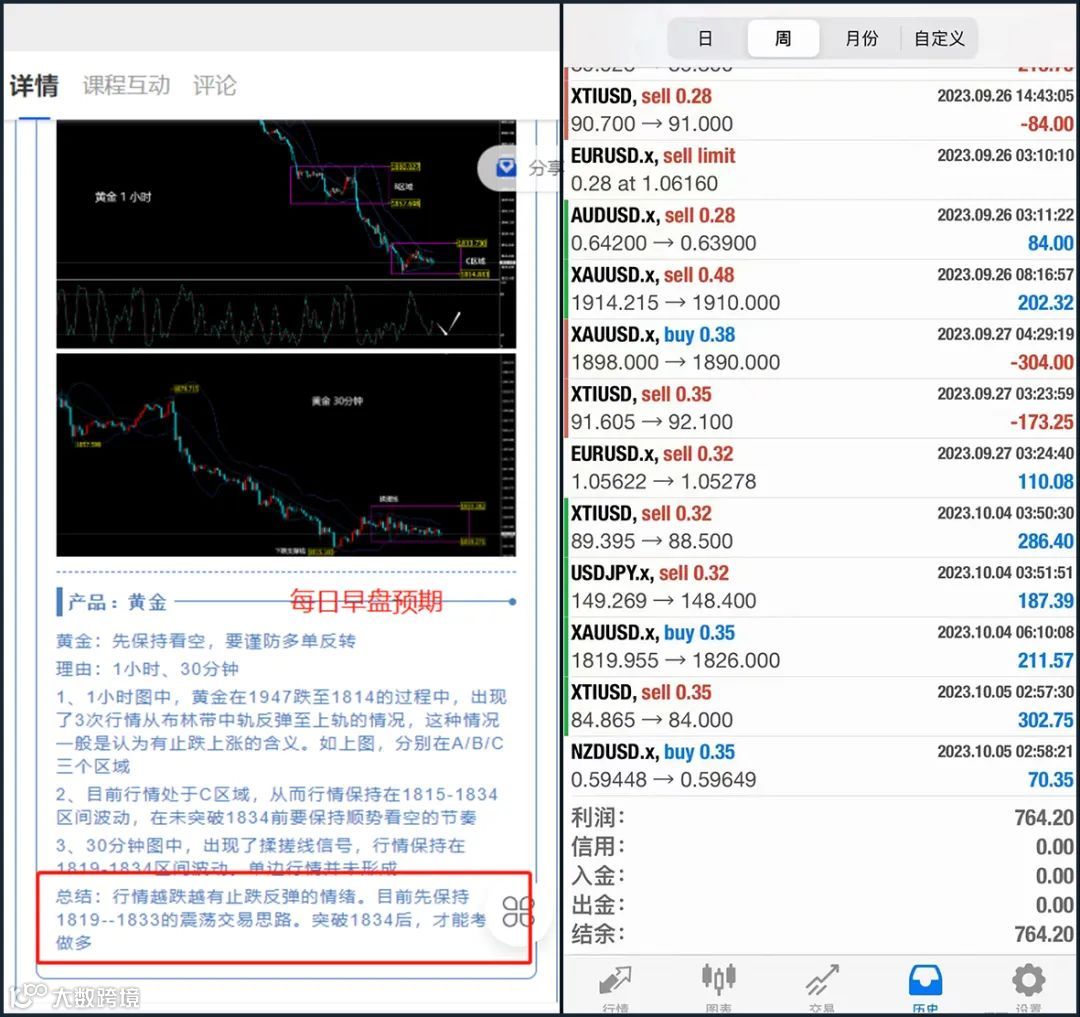Select the AUDUSD.x sell 0.28 trade row
The width and height of the screenshot is (1080, 1017).
pos(822,229)
